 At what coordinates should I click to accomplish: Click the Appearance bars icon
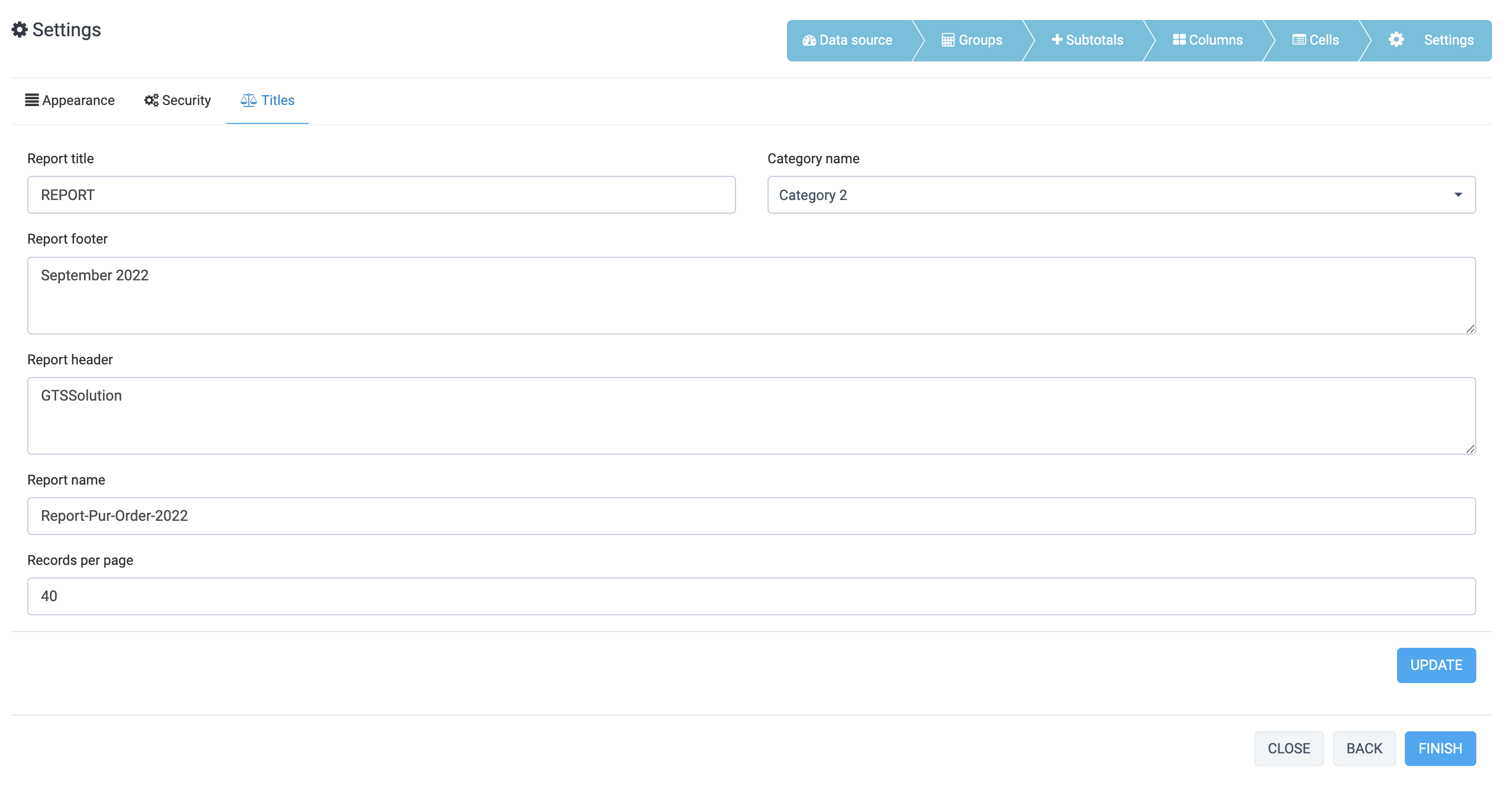31,100
